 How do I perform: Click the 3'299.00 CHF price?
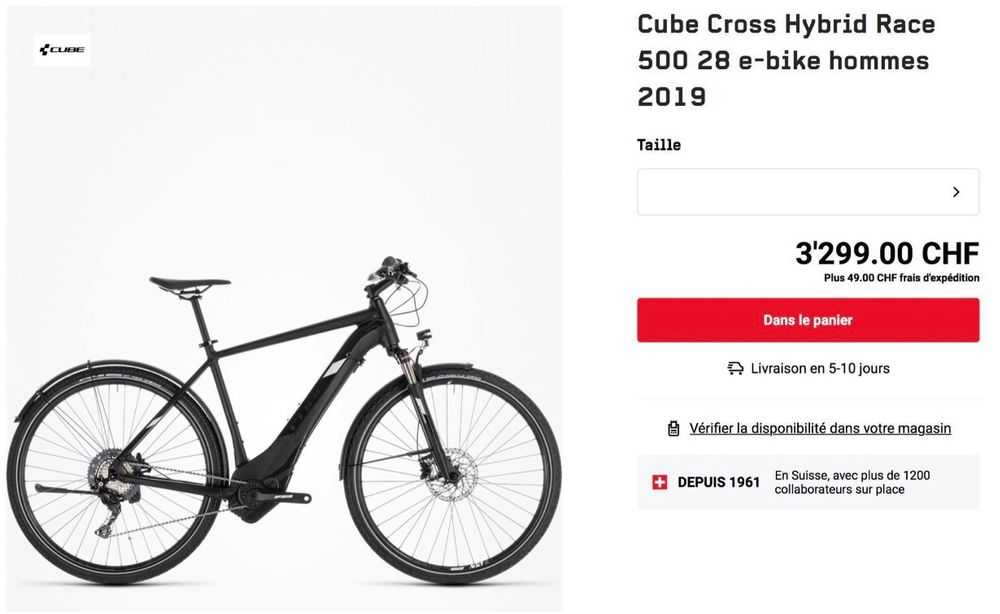[887, 253]
